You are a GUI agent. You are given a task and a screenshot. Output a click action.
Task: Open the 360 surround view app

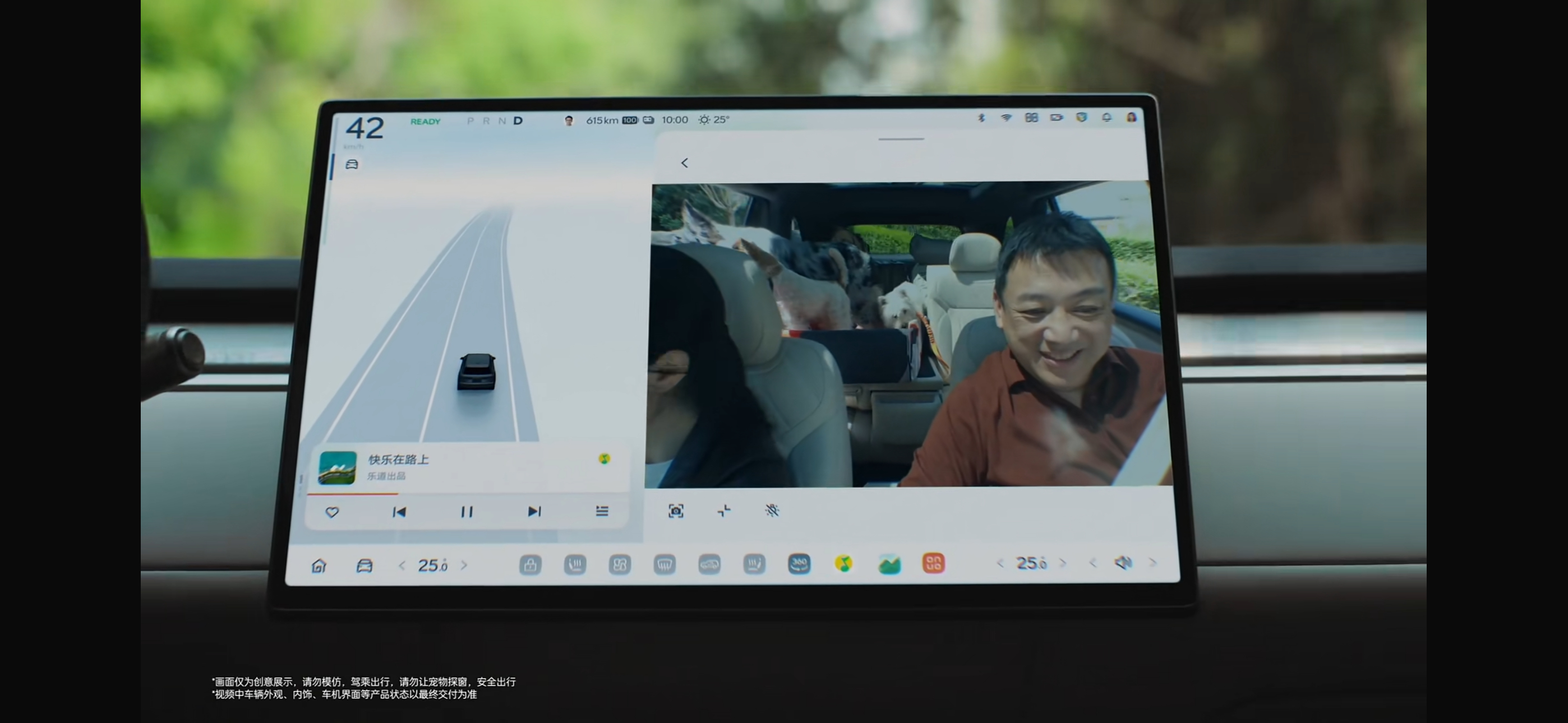(799, 564)
